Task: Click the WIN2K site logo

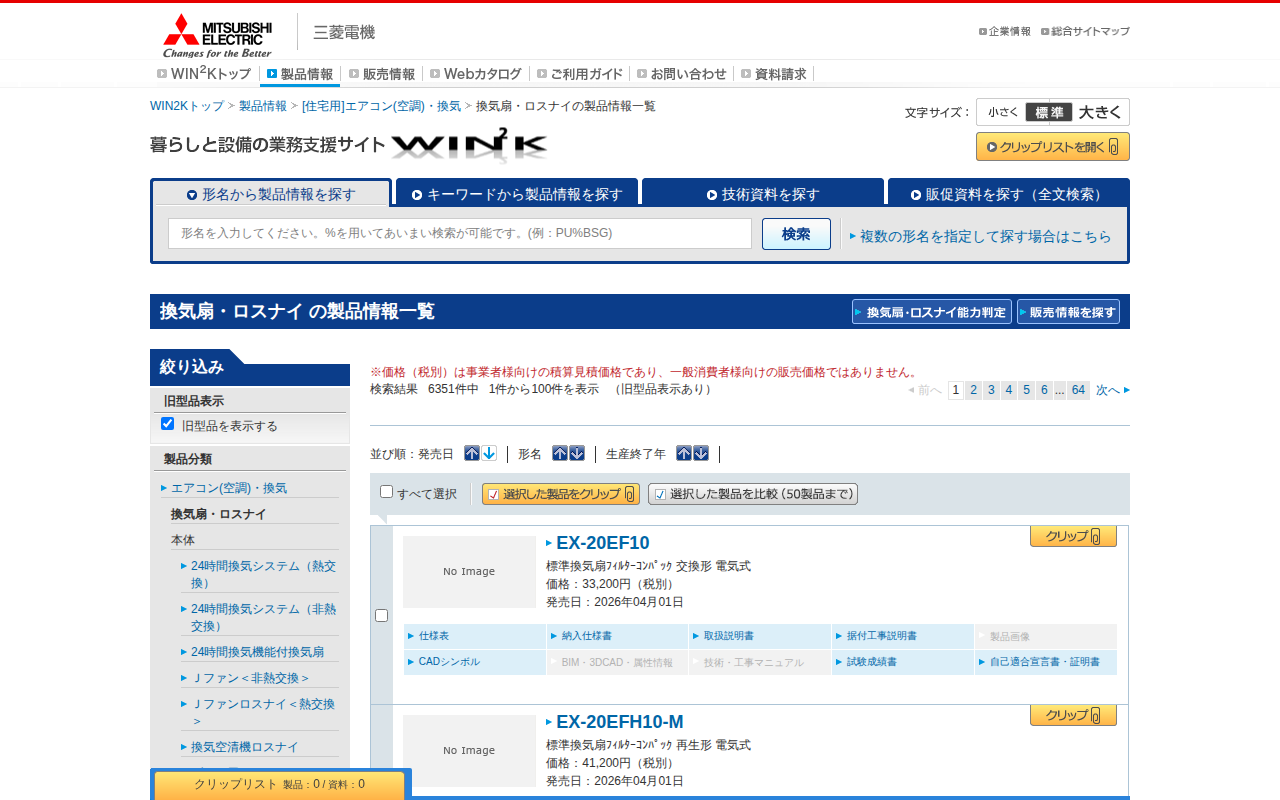Action: pos(469,145)
